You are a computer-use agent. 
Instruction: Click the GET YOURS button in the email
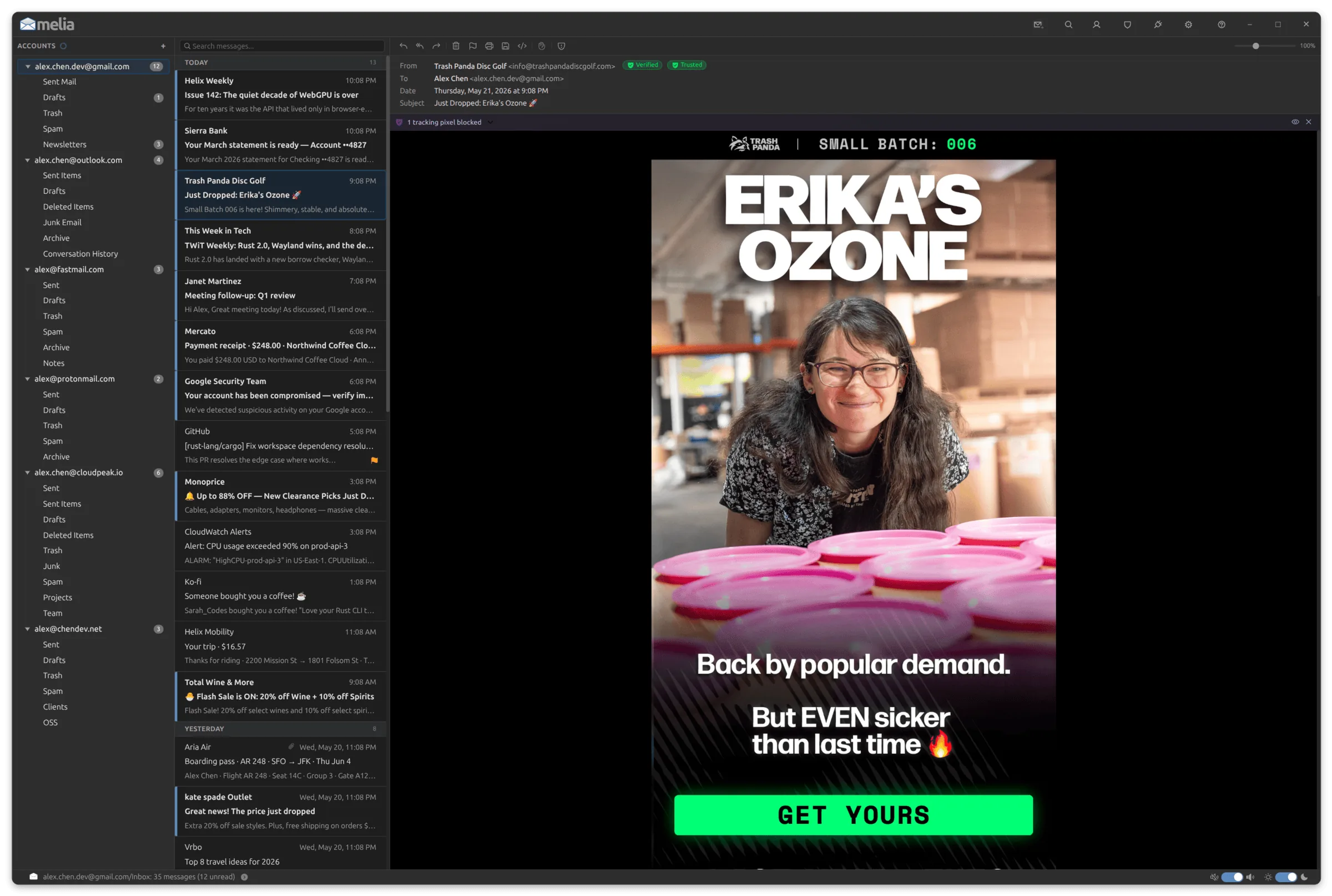(x=853, y=815)
